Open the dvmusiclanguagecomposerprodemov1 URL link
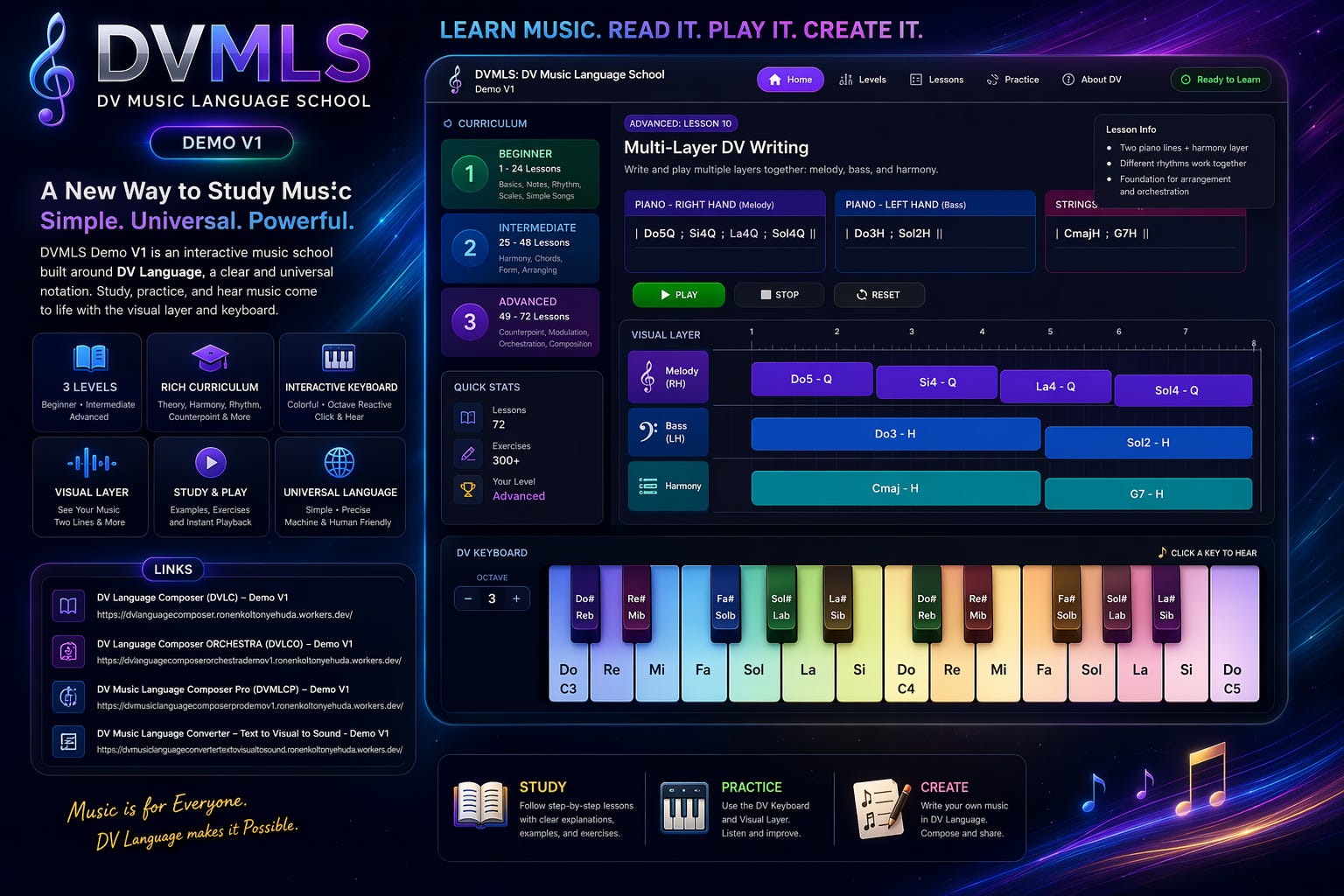This screenshot has width=1344, height=896. tap(250, 705)
